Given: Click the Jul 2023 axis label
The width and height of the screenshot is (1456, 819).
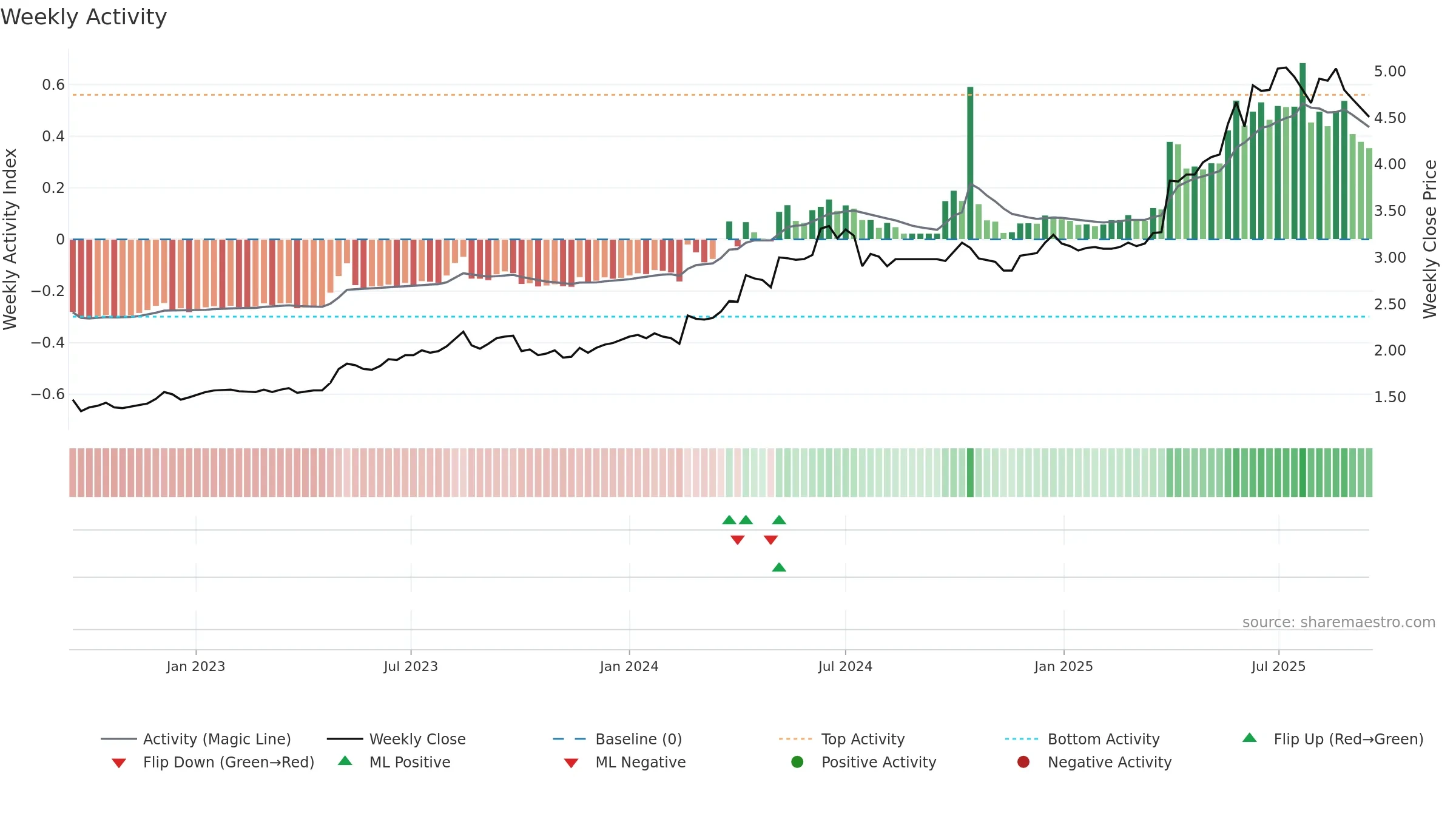Looking at the screenshot, I should click(x=411, y=667).
